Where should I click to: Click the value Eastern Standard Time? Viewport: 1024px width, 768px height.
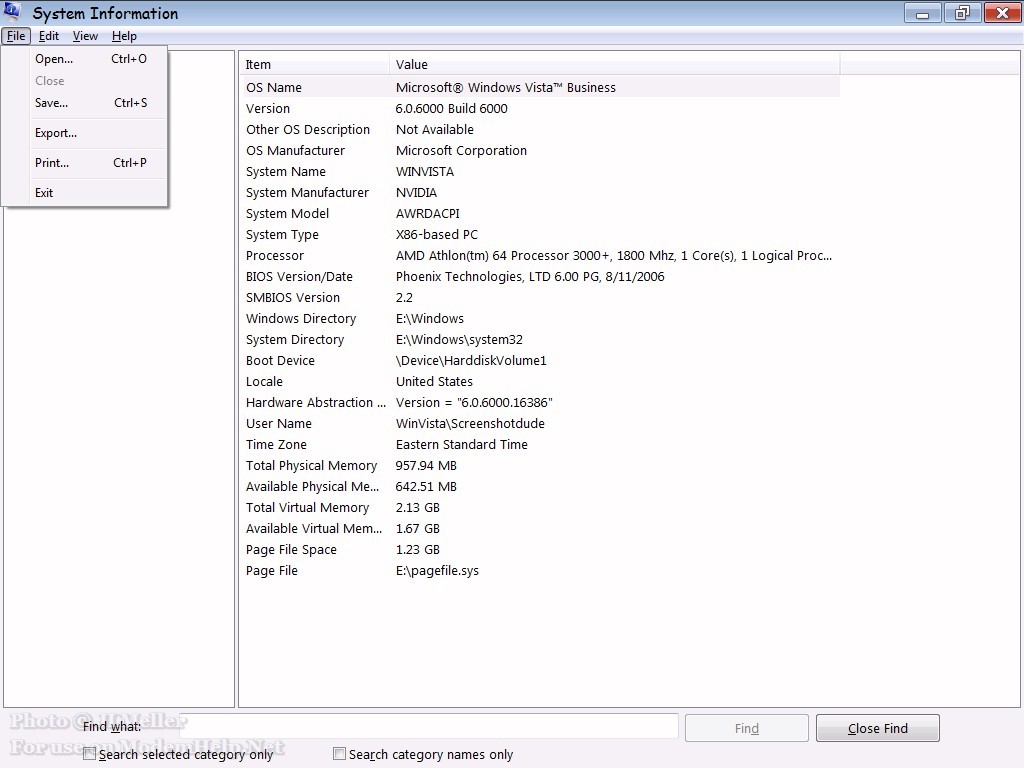point(462,444)
